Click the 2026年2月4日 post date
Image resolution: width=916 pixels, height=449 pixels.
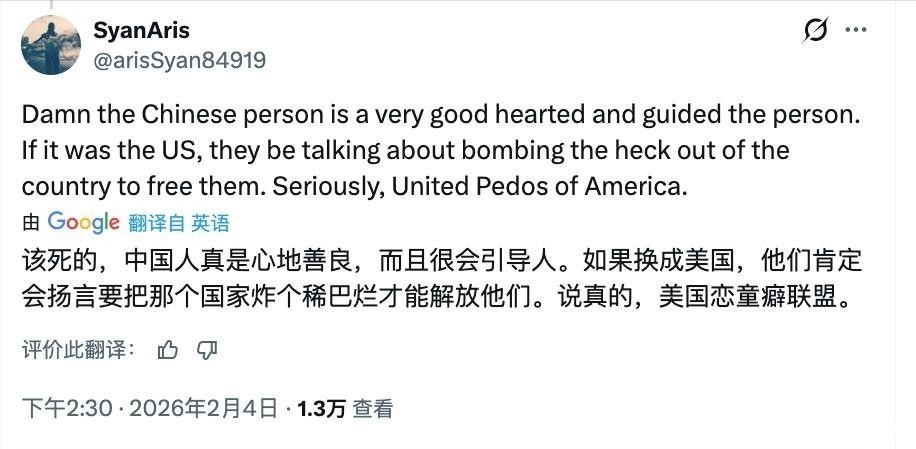tap(201, 408)
